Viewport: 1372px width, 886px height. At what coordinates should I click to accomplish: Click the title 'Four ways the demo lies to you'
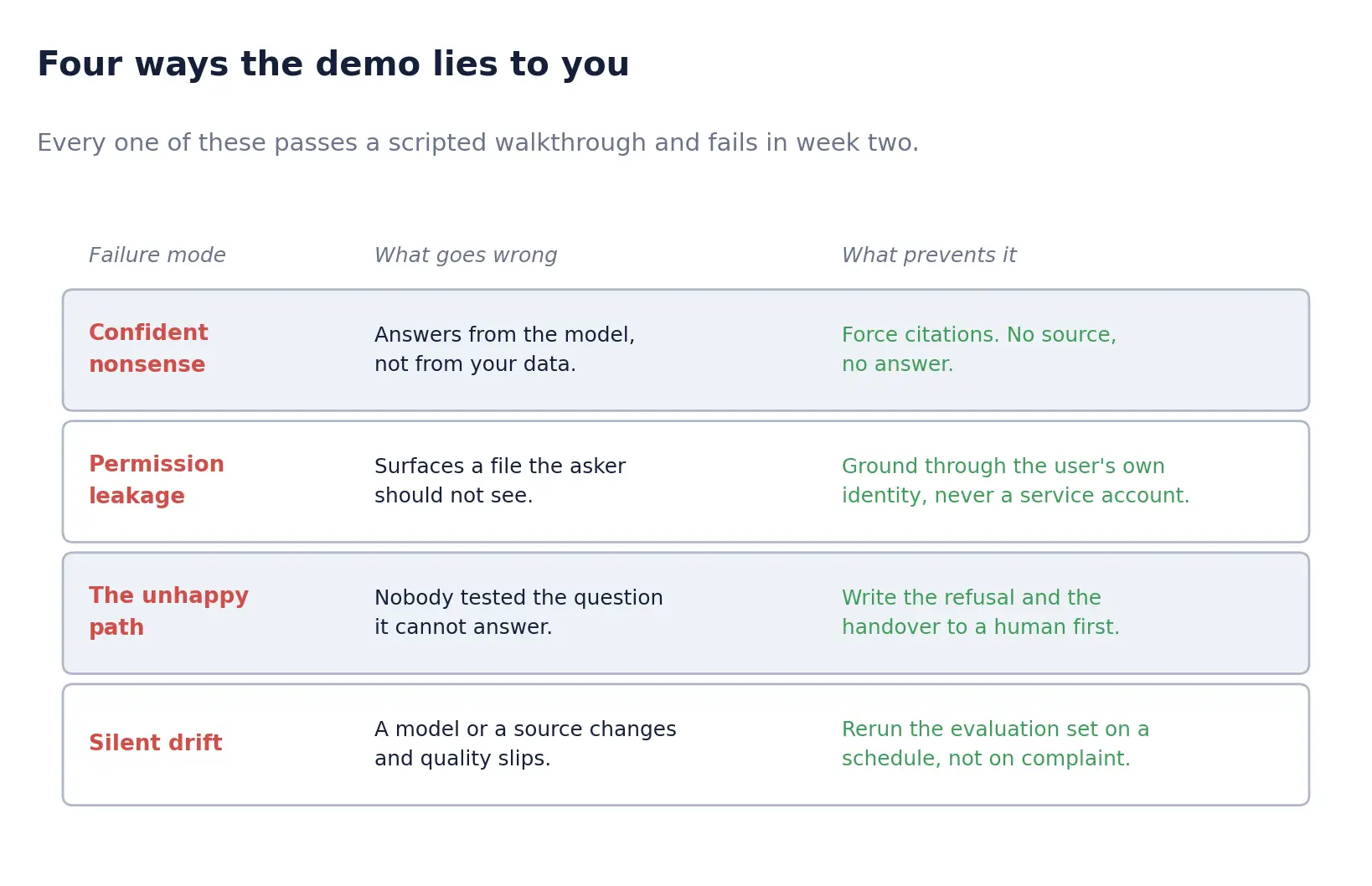pos(333,64)
